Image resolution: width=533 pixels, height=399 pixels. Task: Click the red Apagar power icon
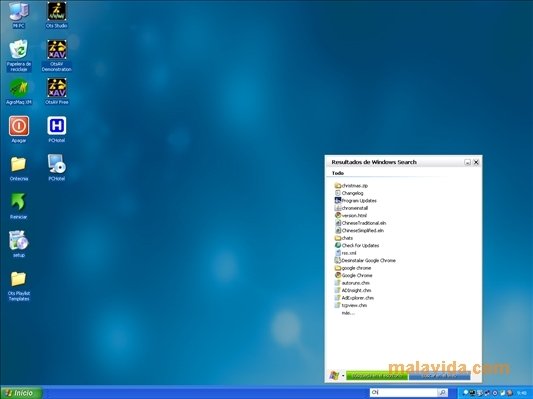19,129
